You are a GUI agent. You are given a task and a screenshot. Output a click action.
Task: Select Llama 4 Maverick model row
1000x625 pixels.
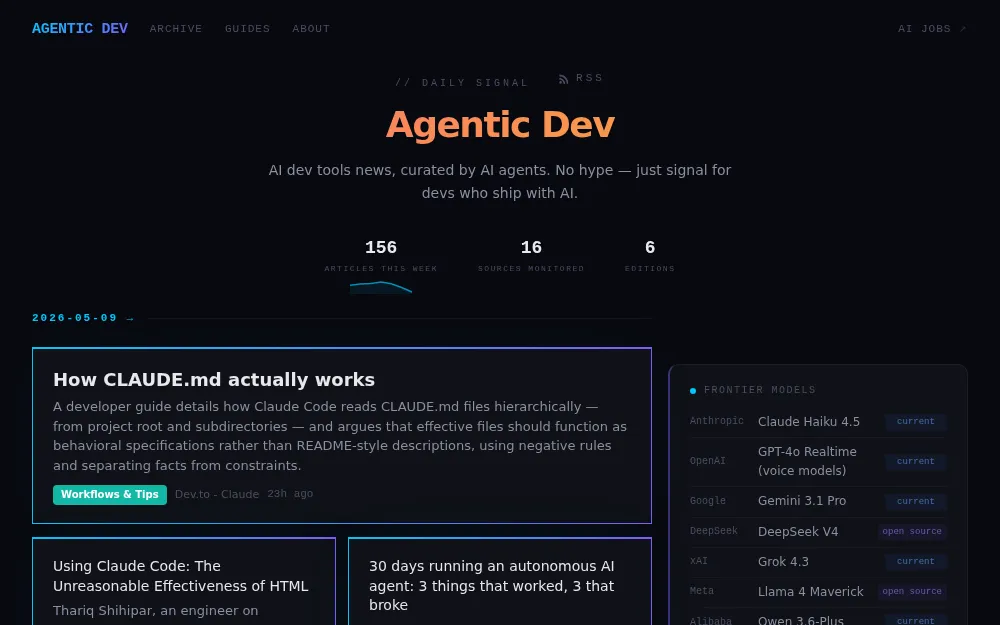818,592
